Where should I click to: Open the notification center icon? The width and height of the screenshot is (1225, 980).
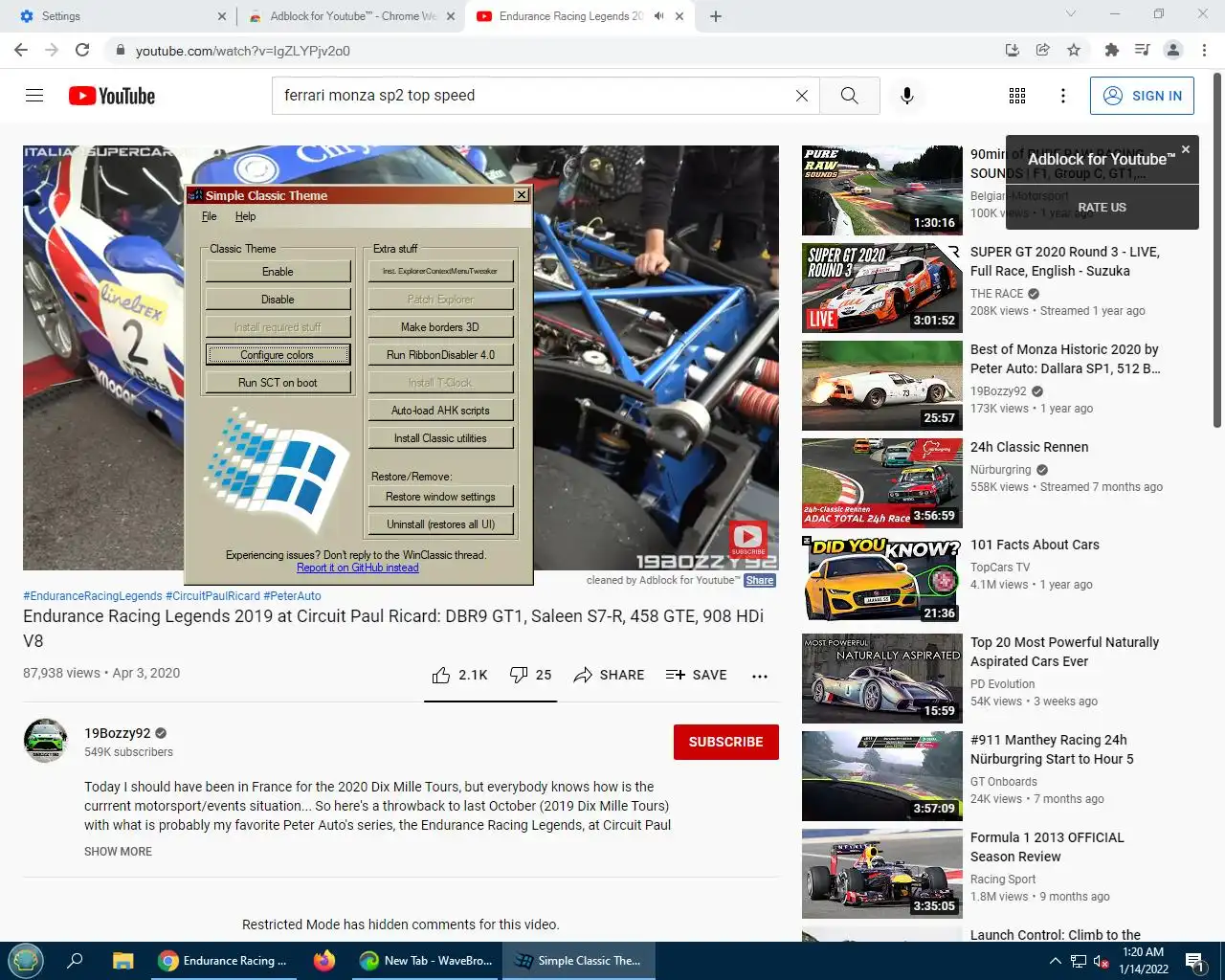tap(1194, 962)
